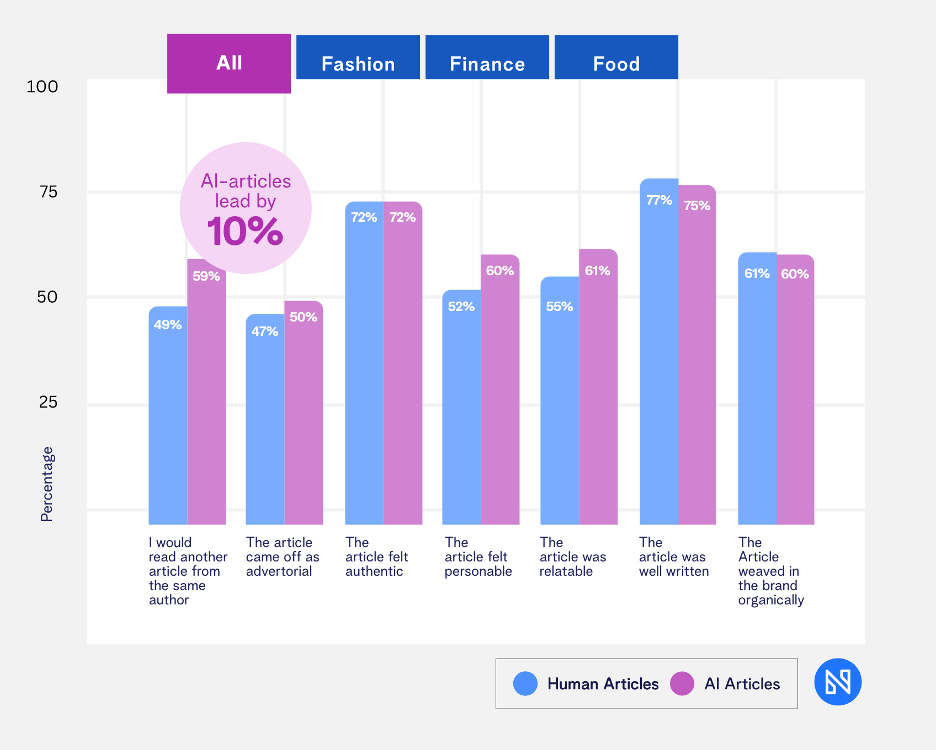Image resolution: width=936 pixels, height=750 pixels.
Task: Select the All tab
Action: coord(229,63)
